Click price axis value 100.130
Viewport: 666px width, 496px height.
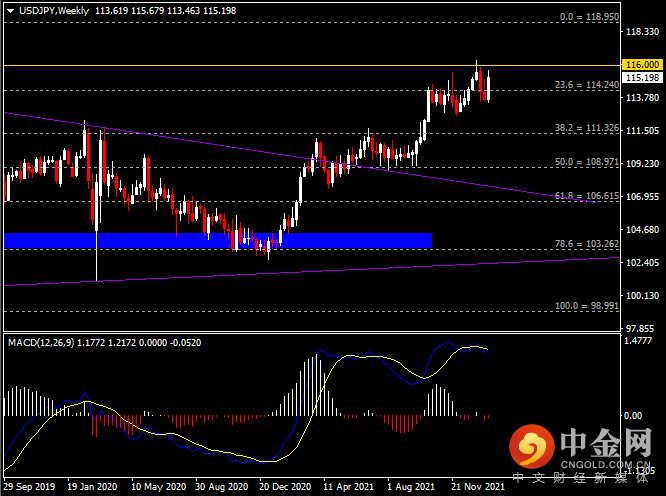pyautogui.click(x=642, y=296)
